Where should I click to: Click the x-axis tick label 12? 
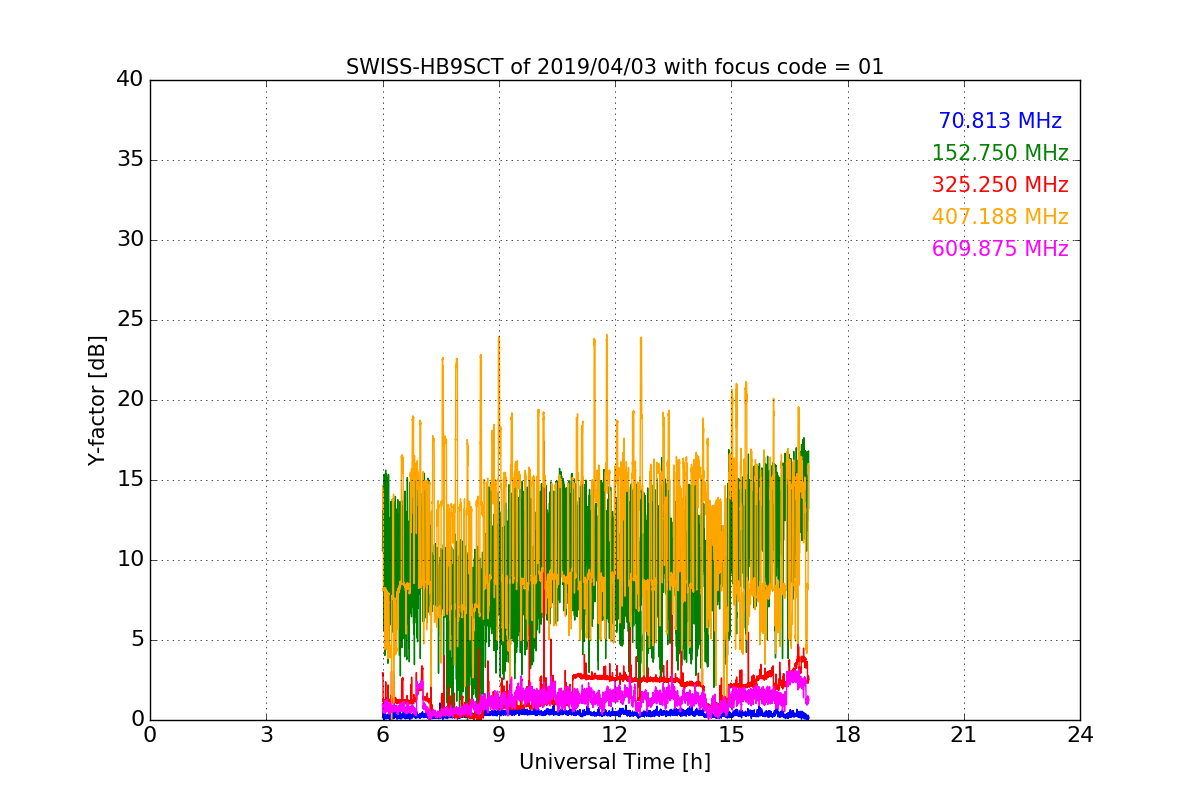[615, 735]
